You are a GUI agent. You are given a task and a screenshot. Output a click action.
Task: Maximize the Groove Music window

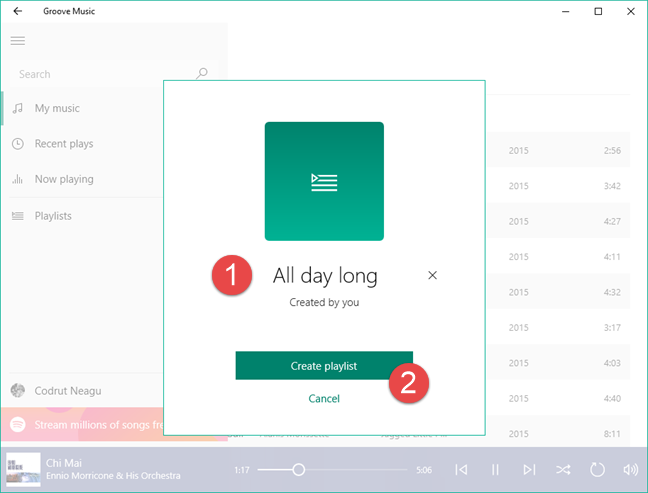click(x=598, y=12)
